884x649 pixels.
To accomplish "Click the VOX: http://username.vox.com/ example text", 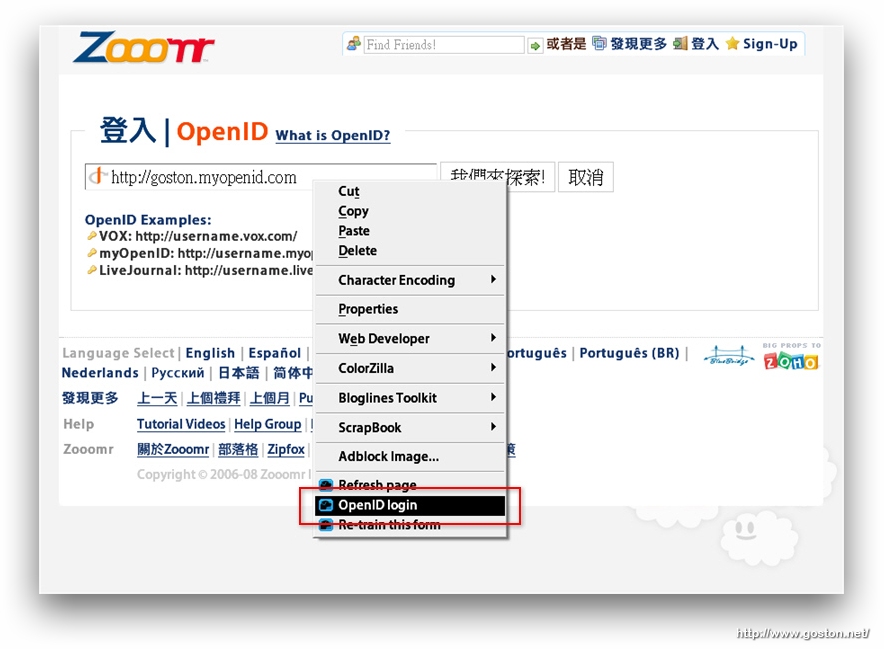I will click(x=198, y=236).
